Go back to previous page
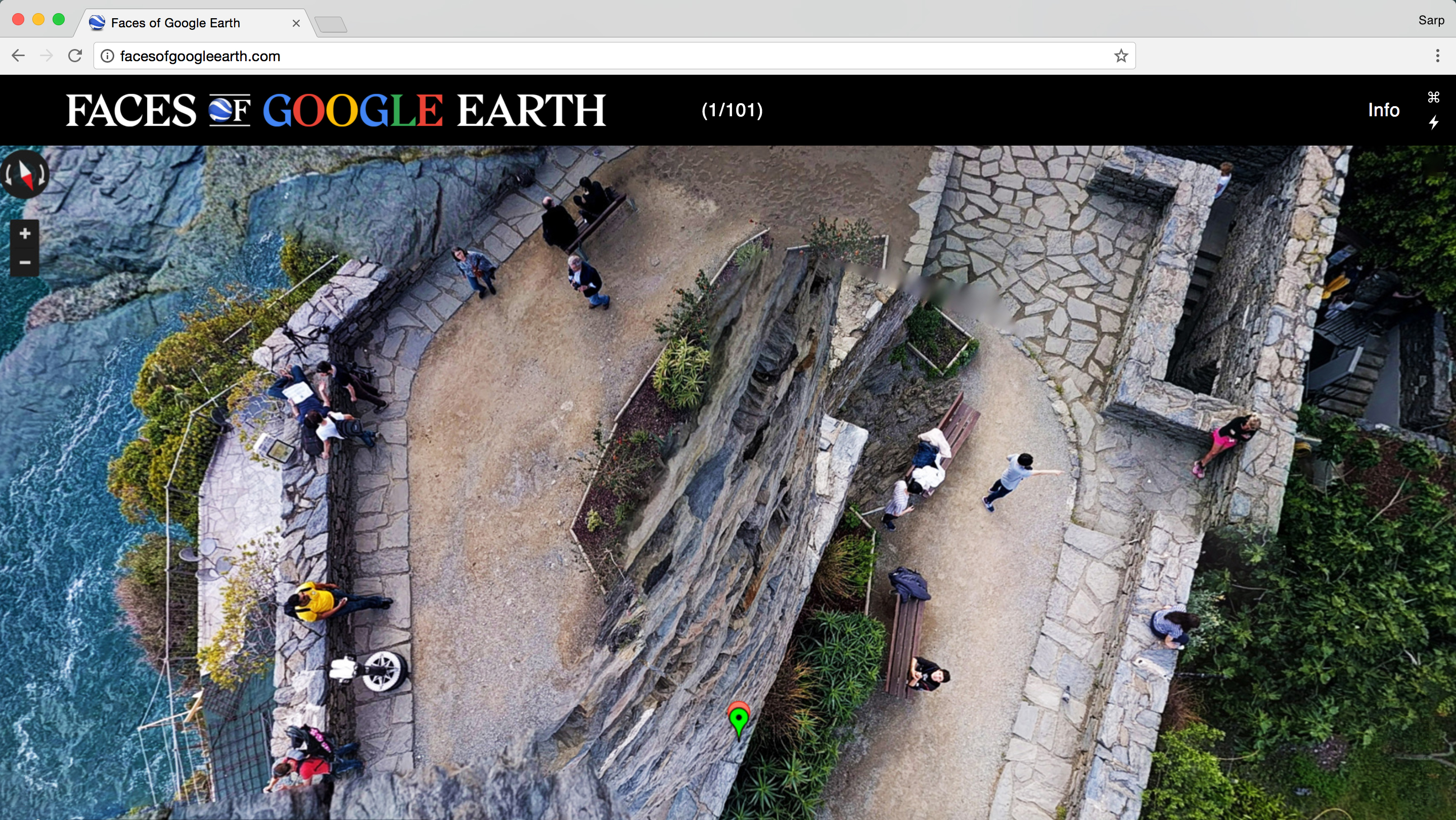The image size is (1456, 820). 18,56
